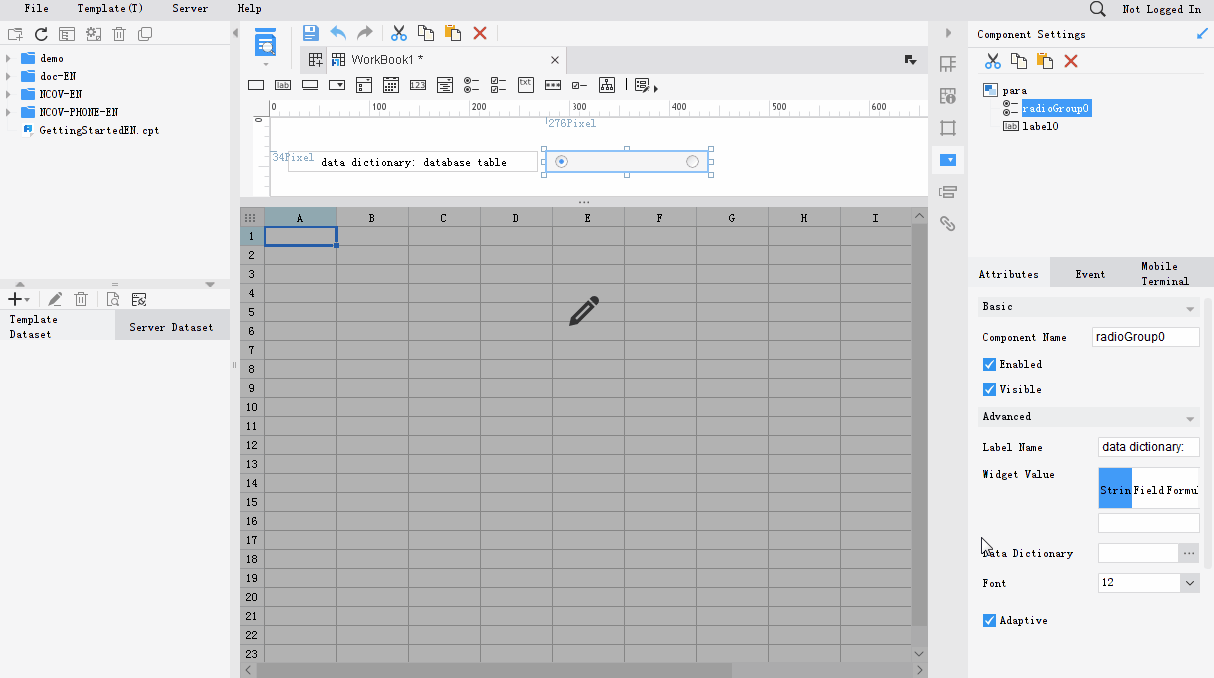Click the main toolbar Paste icon
This screenshot has width=1214, height=678.
click(453, 33)
